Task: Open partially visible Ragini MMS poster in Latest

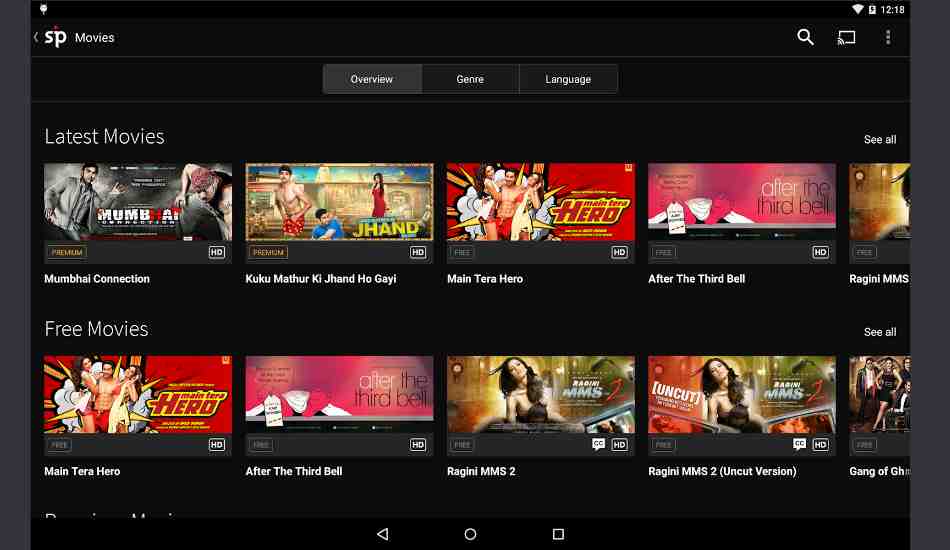Action: click(x=879, y=202)
